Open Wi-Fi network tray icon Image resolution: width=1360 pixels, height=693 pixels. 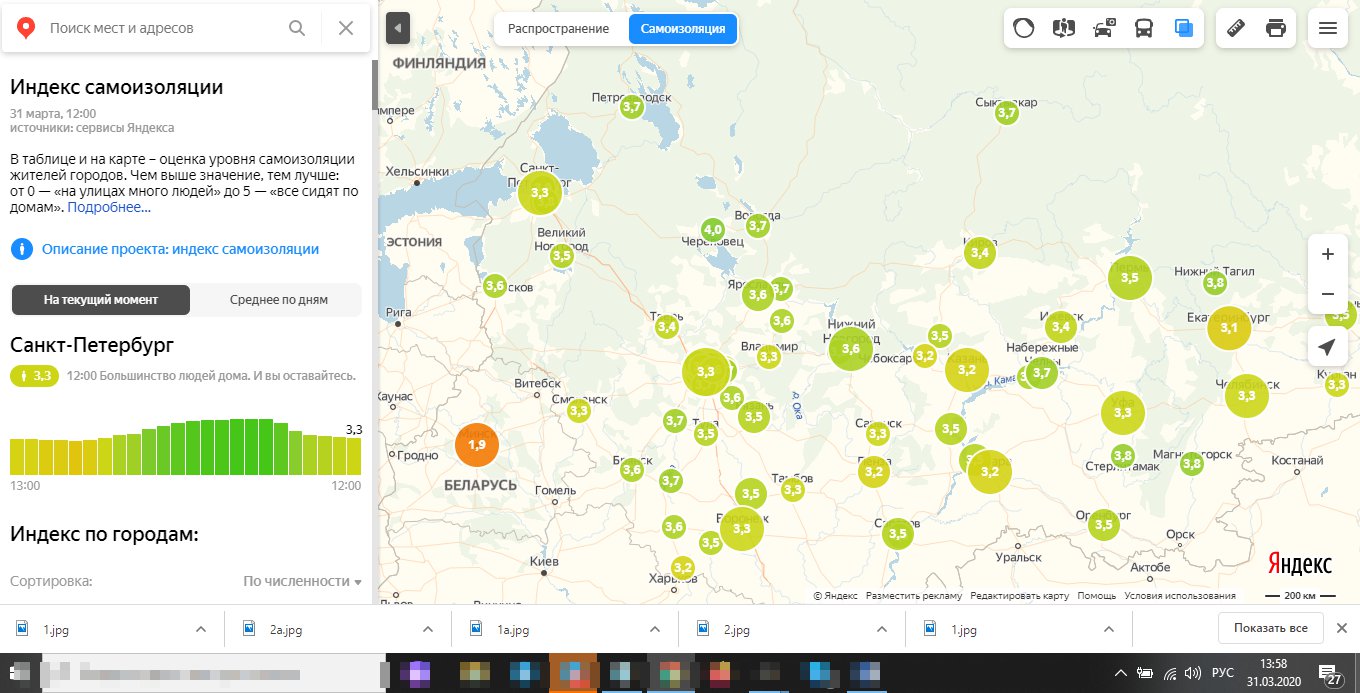point(1169,673)
